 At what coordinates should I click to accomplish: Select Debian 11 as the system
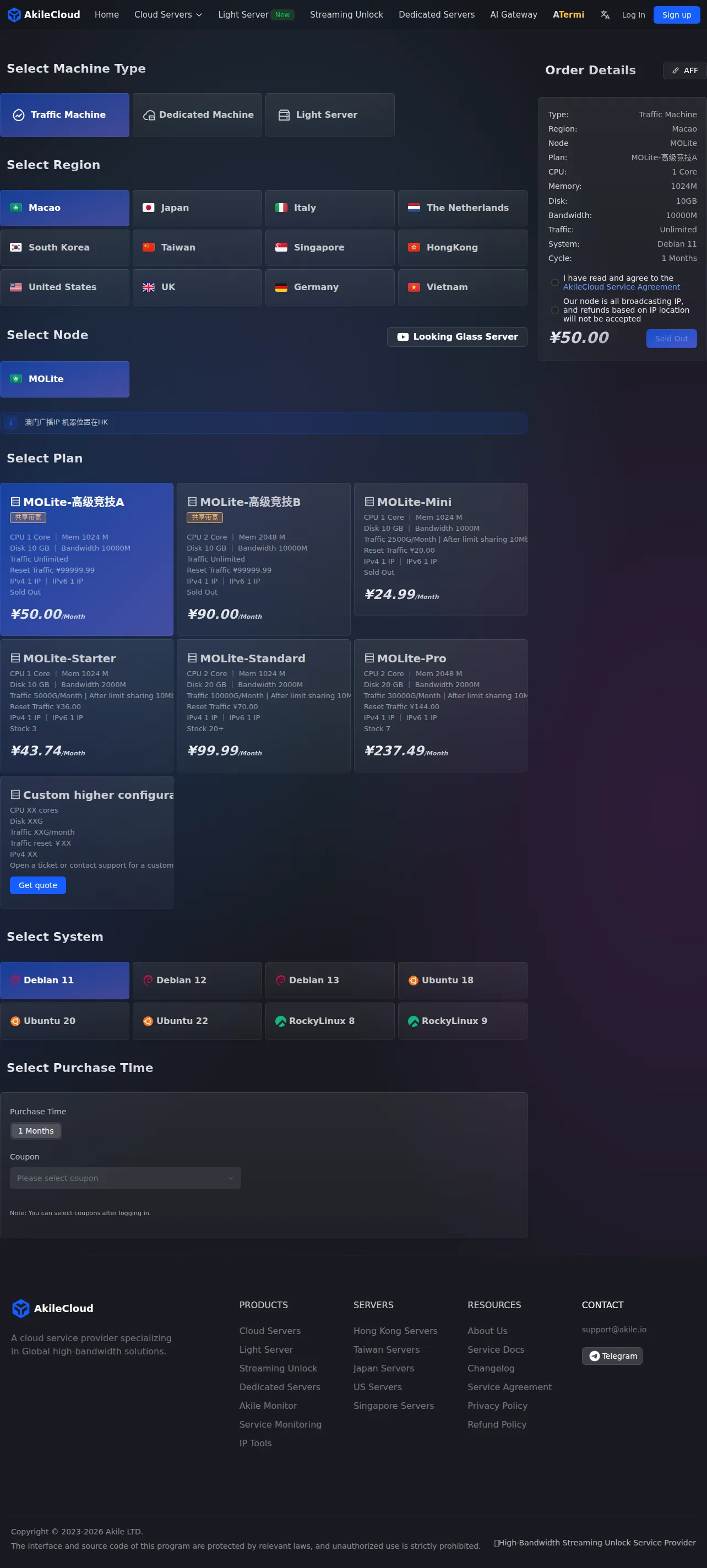[x=64, y=980]
